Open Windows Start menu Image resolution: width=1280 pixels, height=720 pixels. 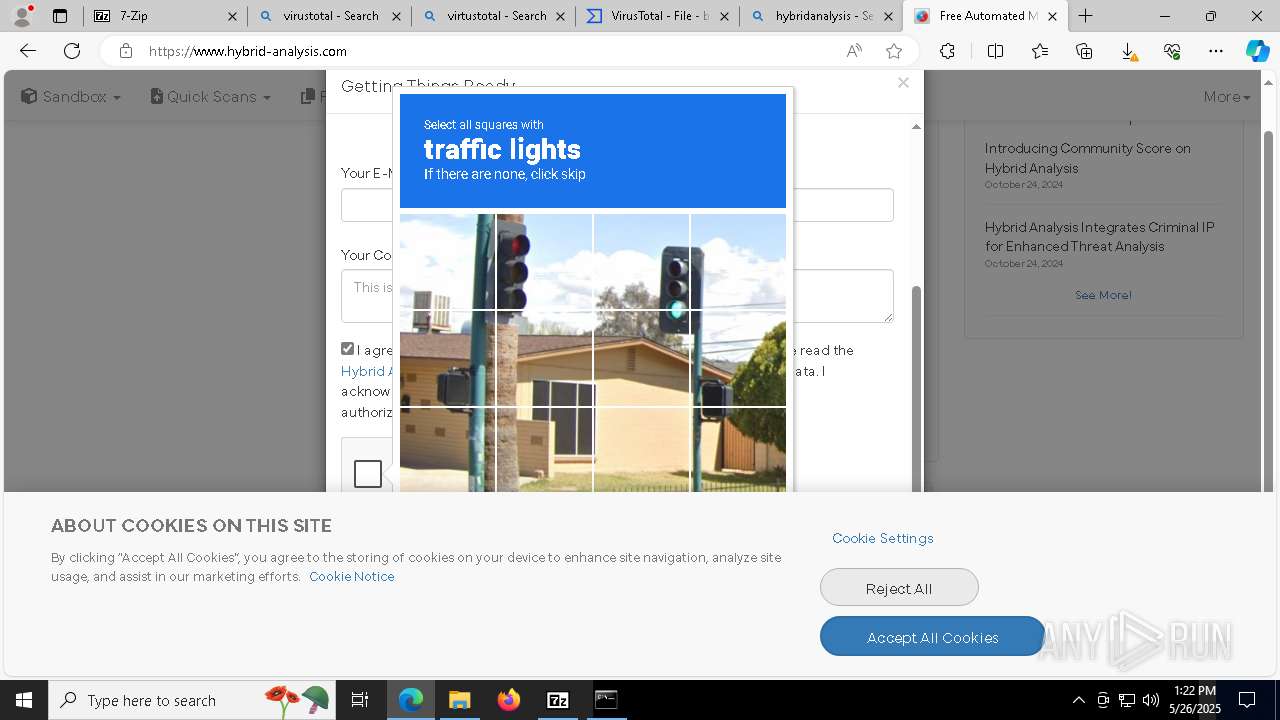(x=24, y=700)
